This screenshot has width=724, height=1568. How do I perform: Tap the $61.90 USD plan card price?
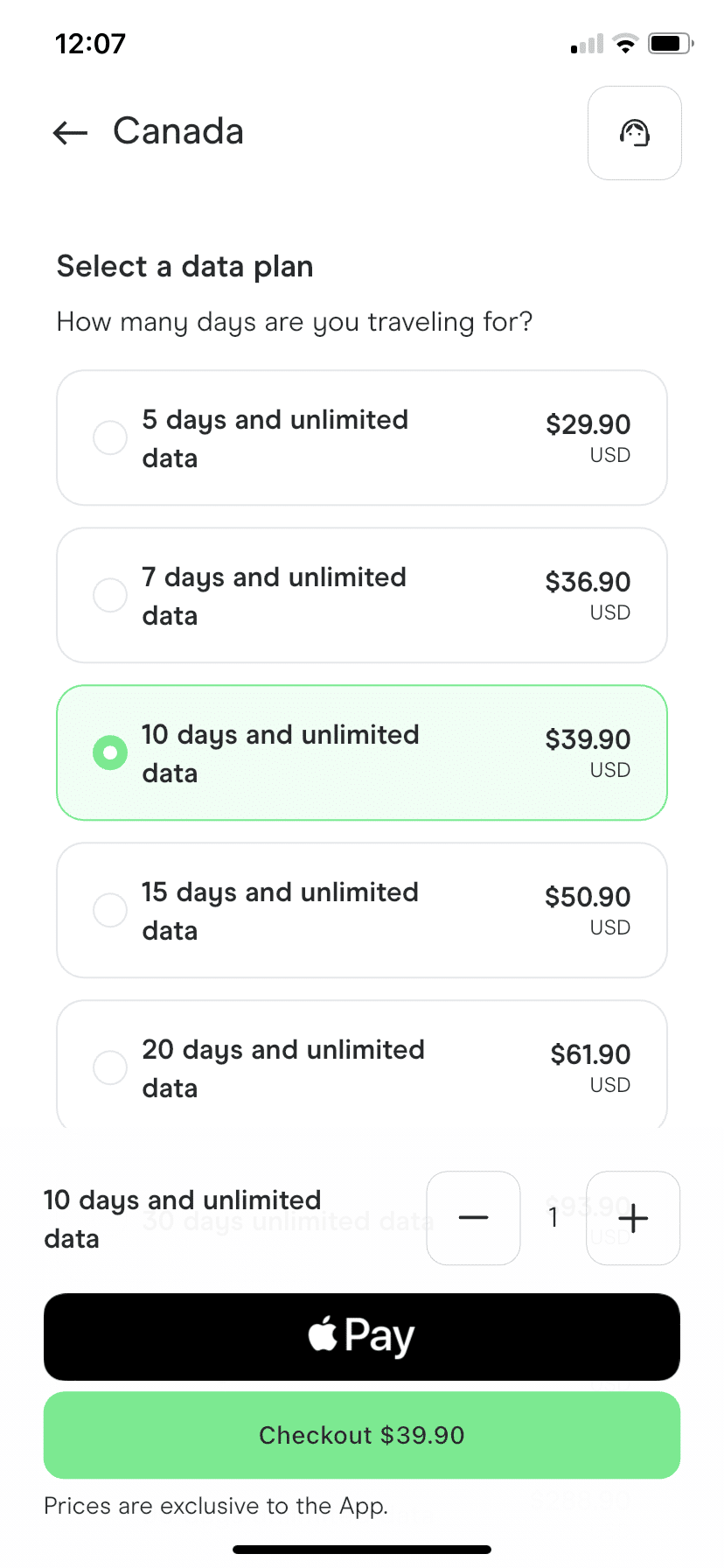pyautogui.click(x=590, y=1067)
